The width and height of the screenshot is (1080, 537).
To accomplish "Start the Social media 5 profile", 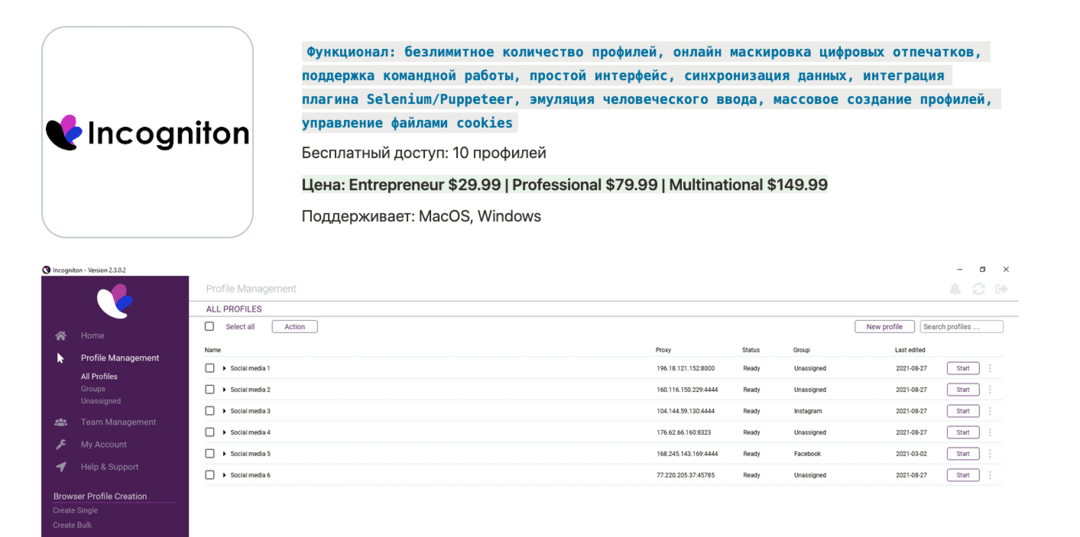I will (963, 454).
